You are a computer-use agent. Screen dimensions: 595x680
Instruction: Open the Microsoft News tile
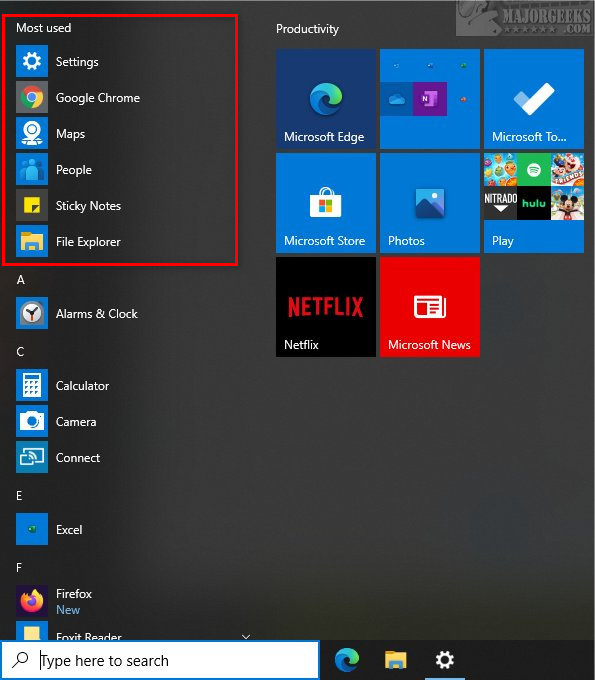click(430, 307)
